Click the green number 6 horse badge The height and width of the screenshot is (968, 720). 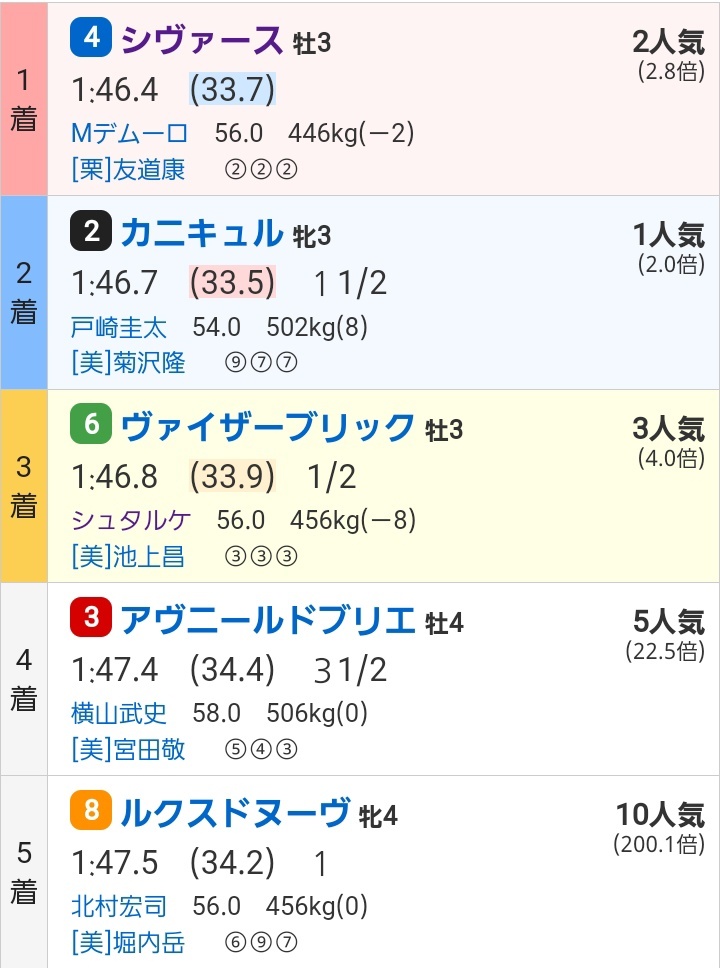[91, 424]
